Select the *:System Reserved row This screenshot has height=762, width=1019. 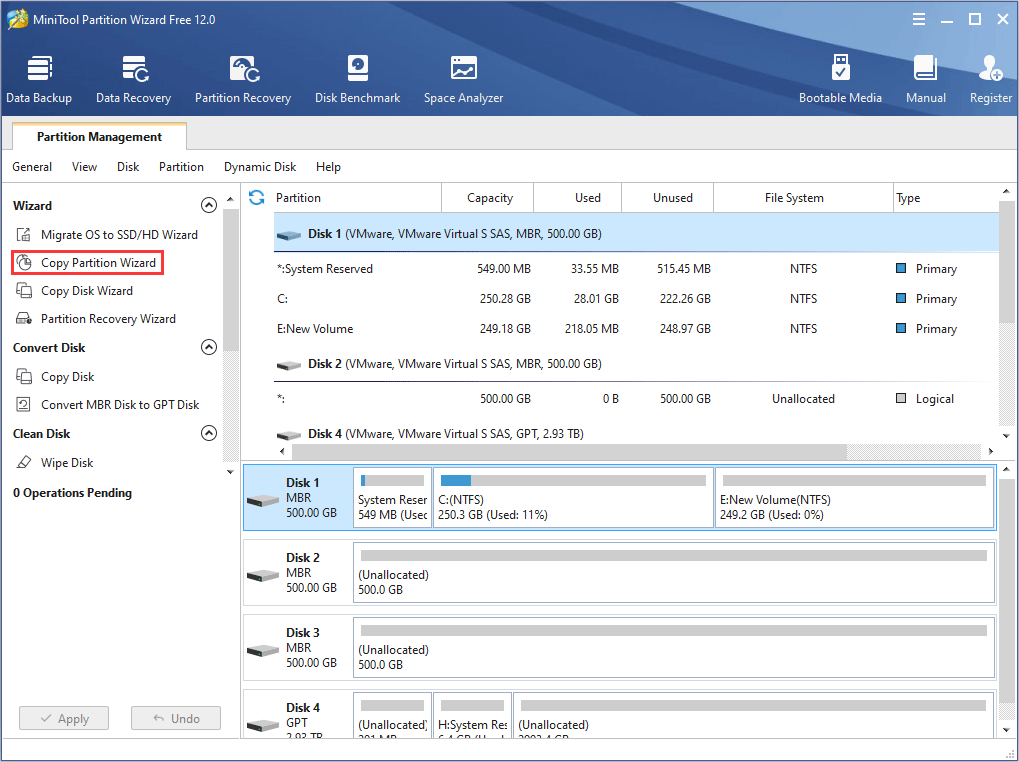point(636,268)
